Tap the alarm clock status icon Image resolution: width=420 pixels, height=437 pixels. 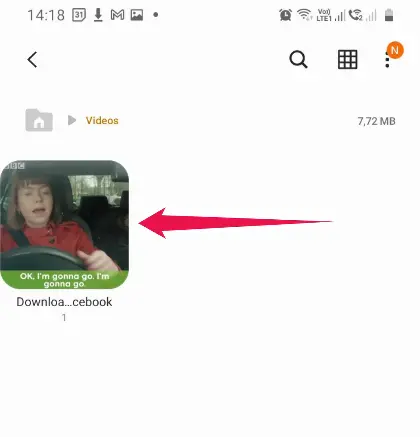(x=286, y=15)
